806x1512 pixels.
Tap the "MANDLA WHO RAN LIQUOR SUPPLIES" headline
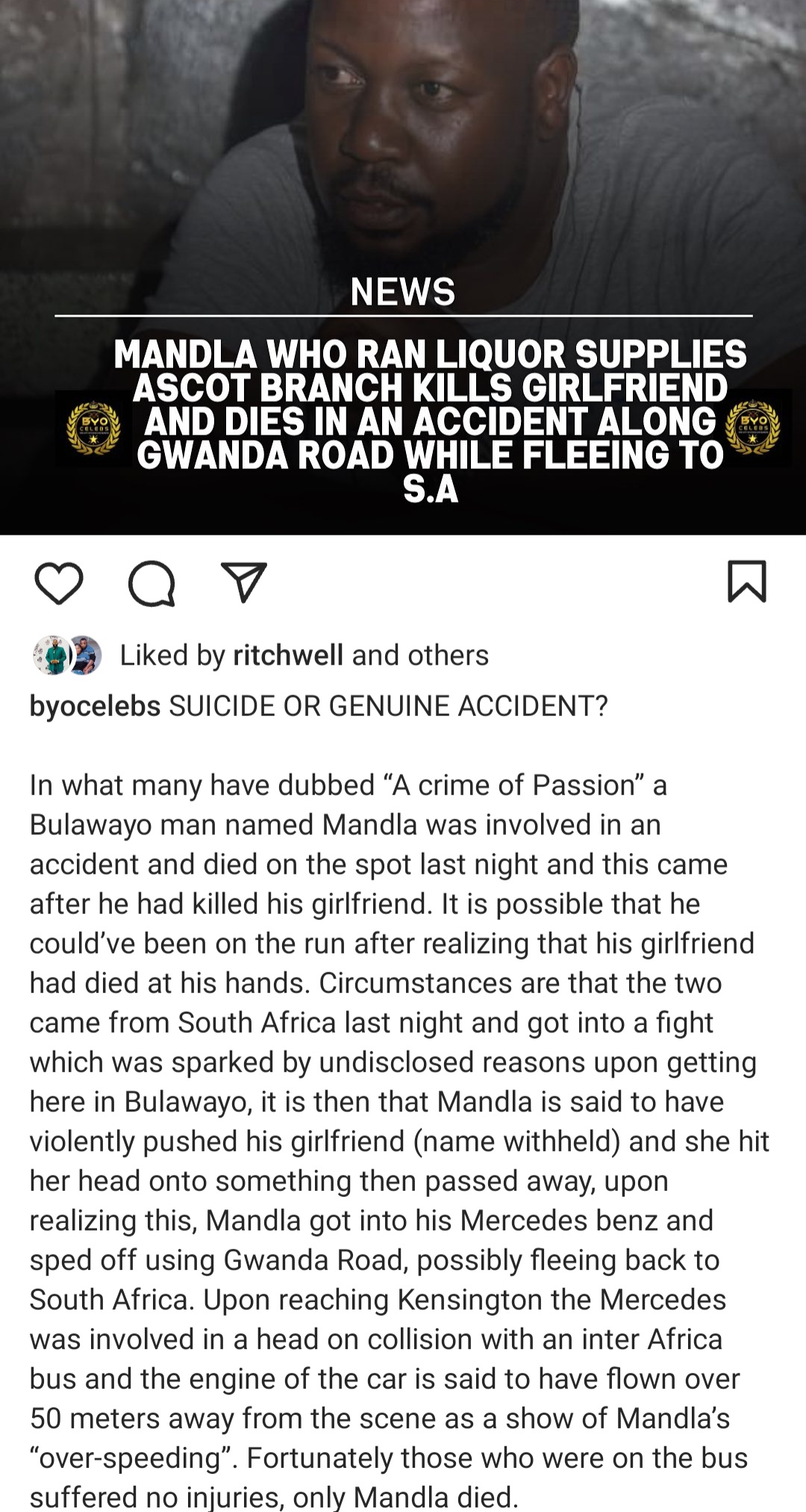pos(430,354)
